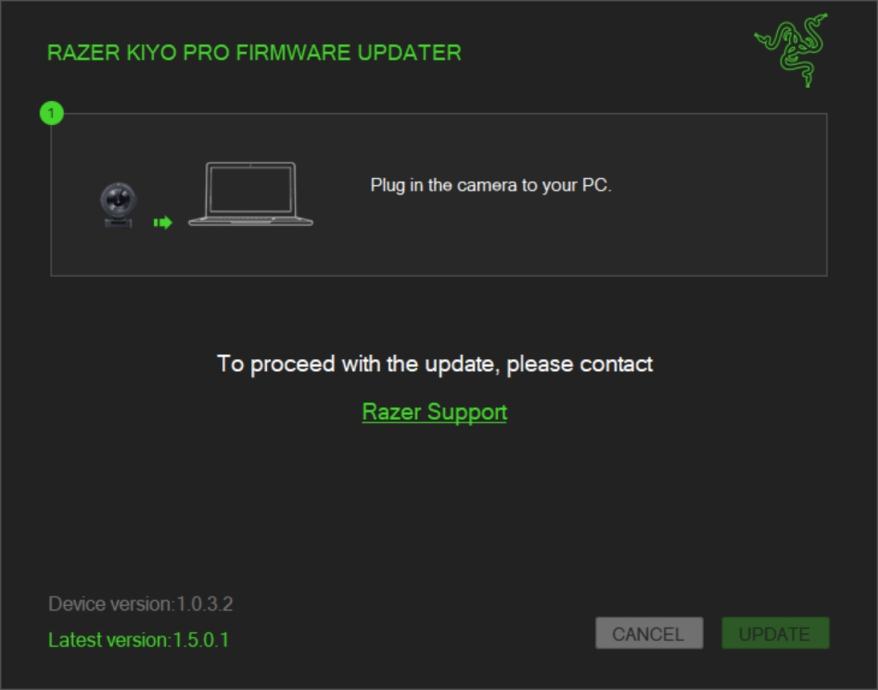The width and height of the screenshot is (878, 690).
Task: Select the 'Plug in the camera' instruction text
Action: (x=491, y=185)
